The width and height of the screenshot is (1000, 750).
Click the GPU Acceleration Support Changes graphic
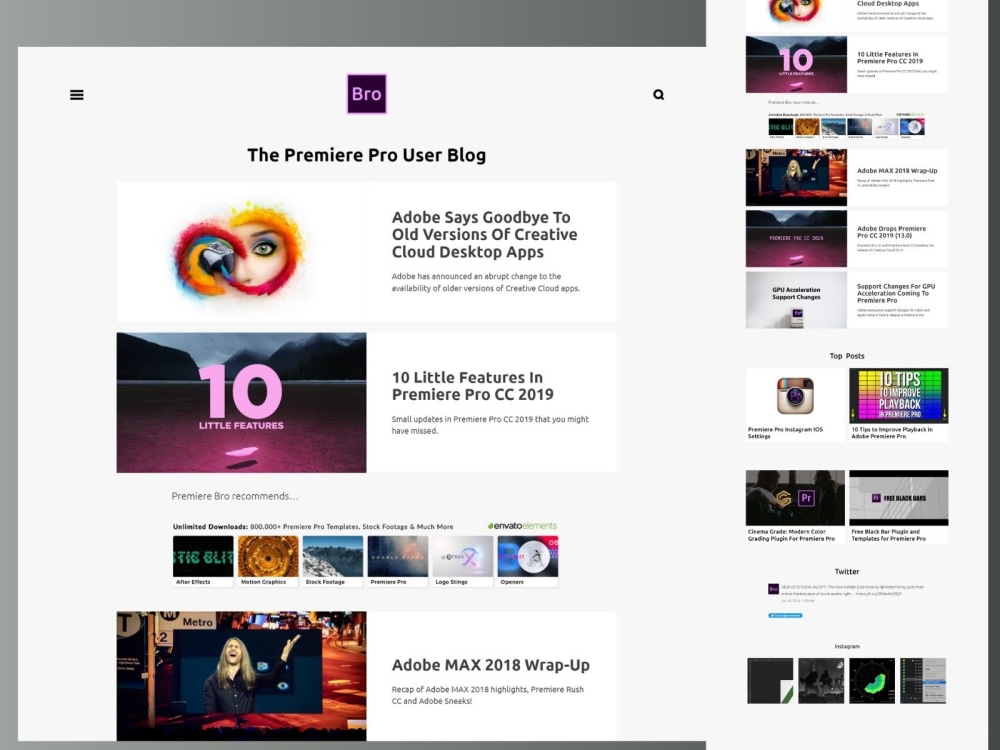click(795, 299)
